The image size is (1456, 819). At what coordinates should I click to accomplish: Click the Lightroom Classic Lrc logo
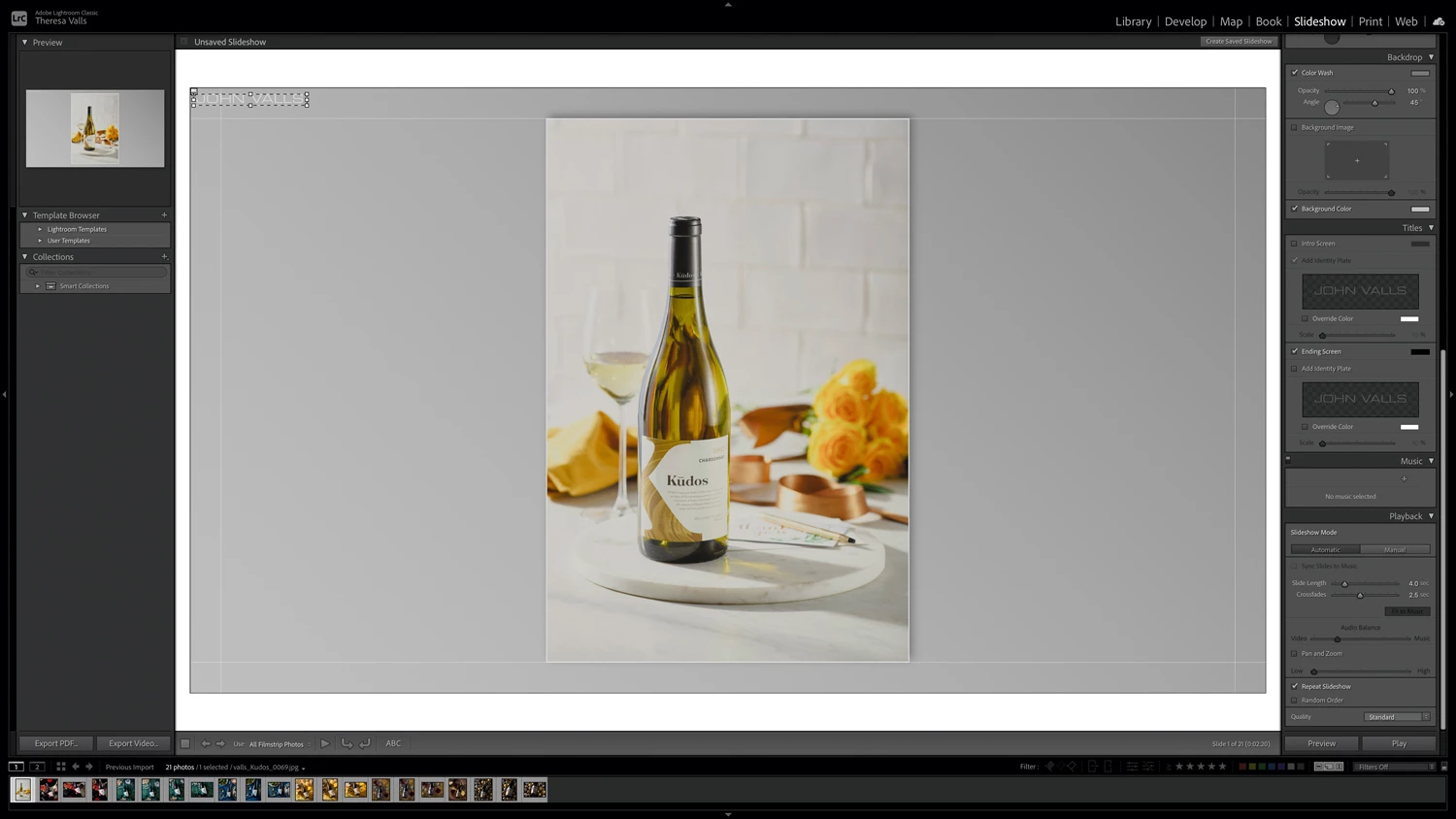tap(18, 17)
